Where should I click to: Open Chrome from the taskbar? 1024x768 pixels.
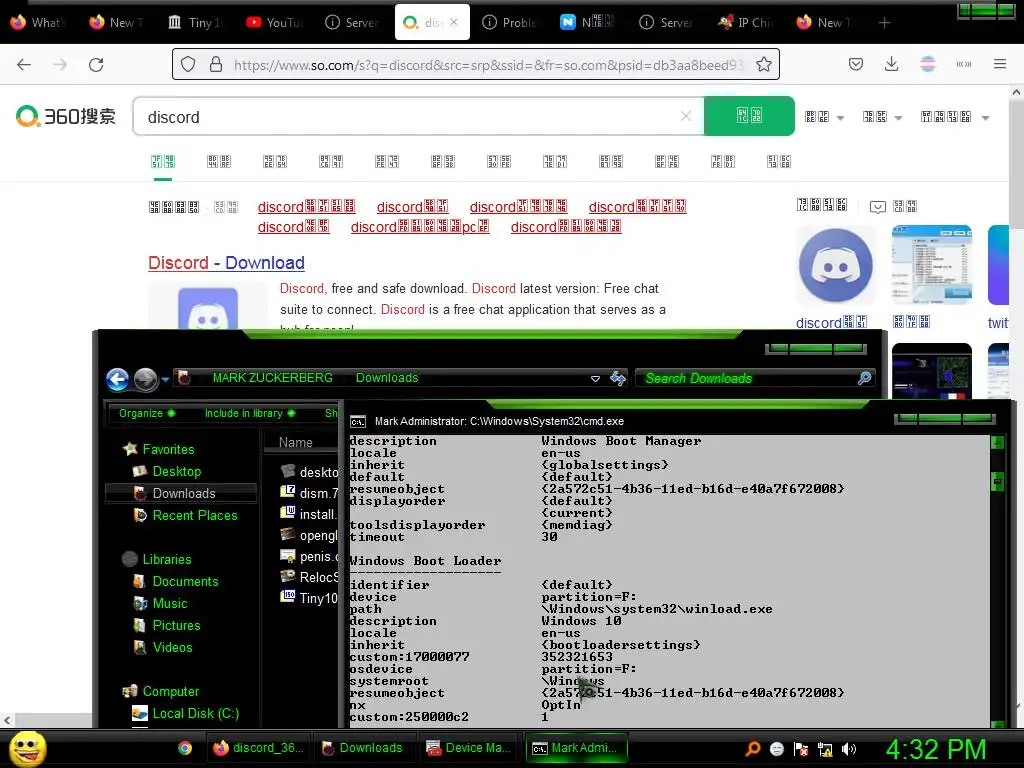[x=185, y=748]
